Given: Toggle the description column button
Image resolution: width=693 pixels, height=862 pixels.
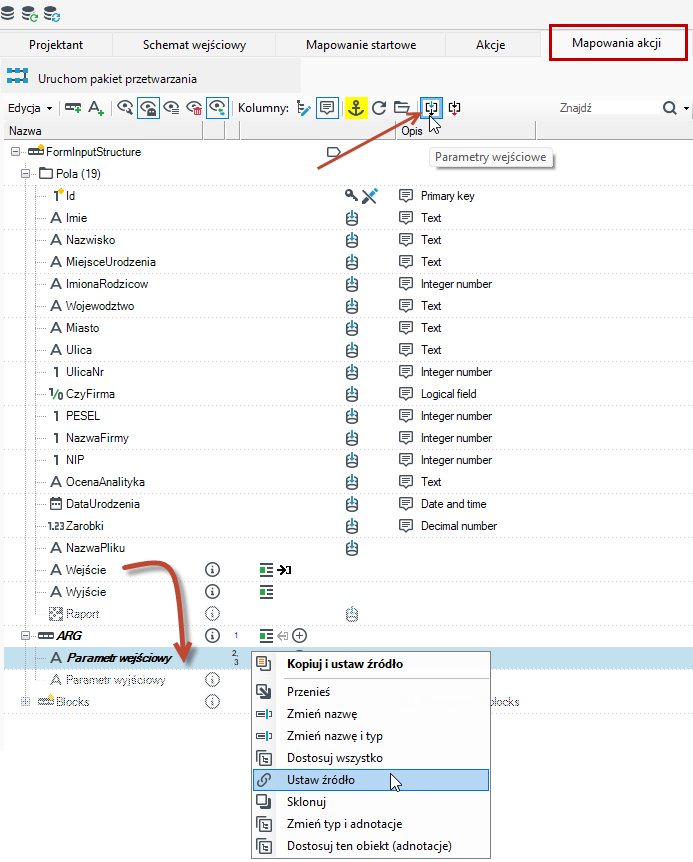Looking at the screenshot, I should 327,108.
